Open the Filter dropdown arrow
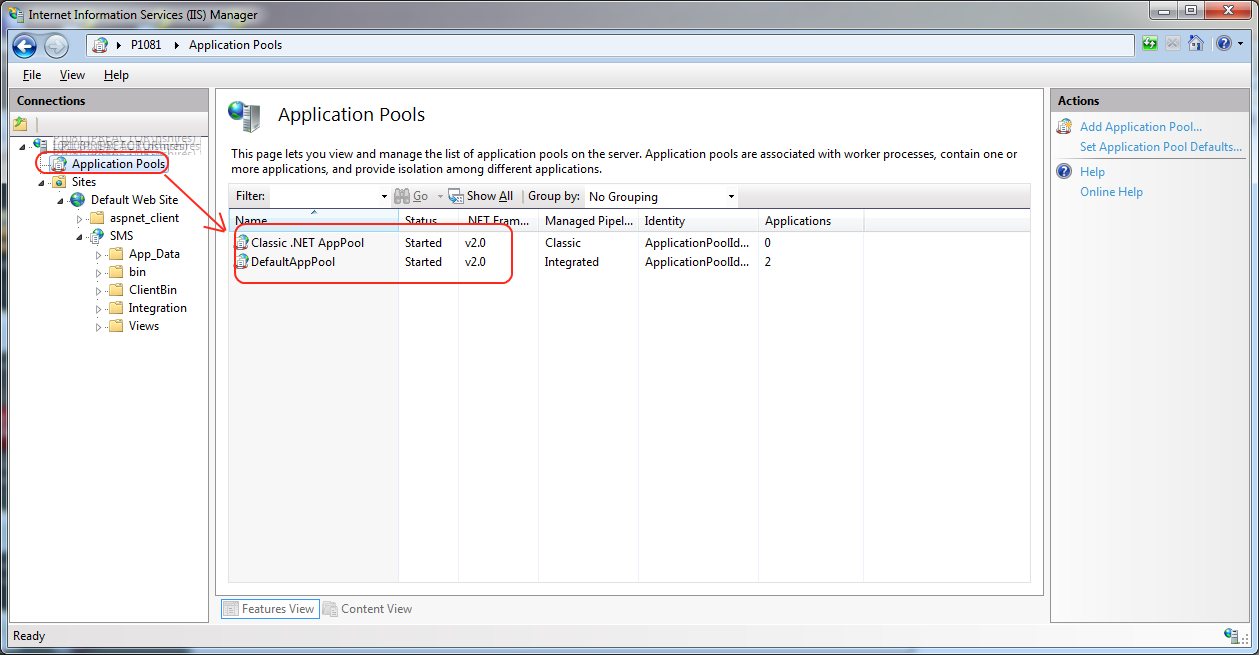 click(384, 197)
